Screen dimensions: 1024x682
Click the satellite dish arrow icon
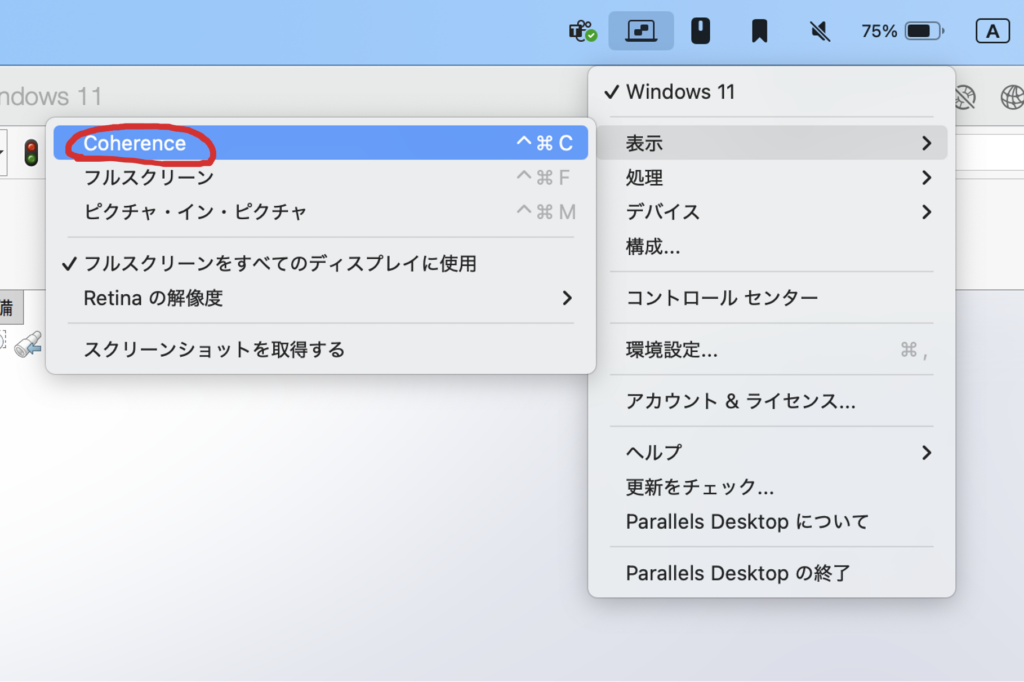click(x=28, y=344)
